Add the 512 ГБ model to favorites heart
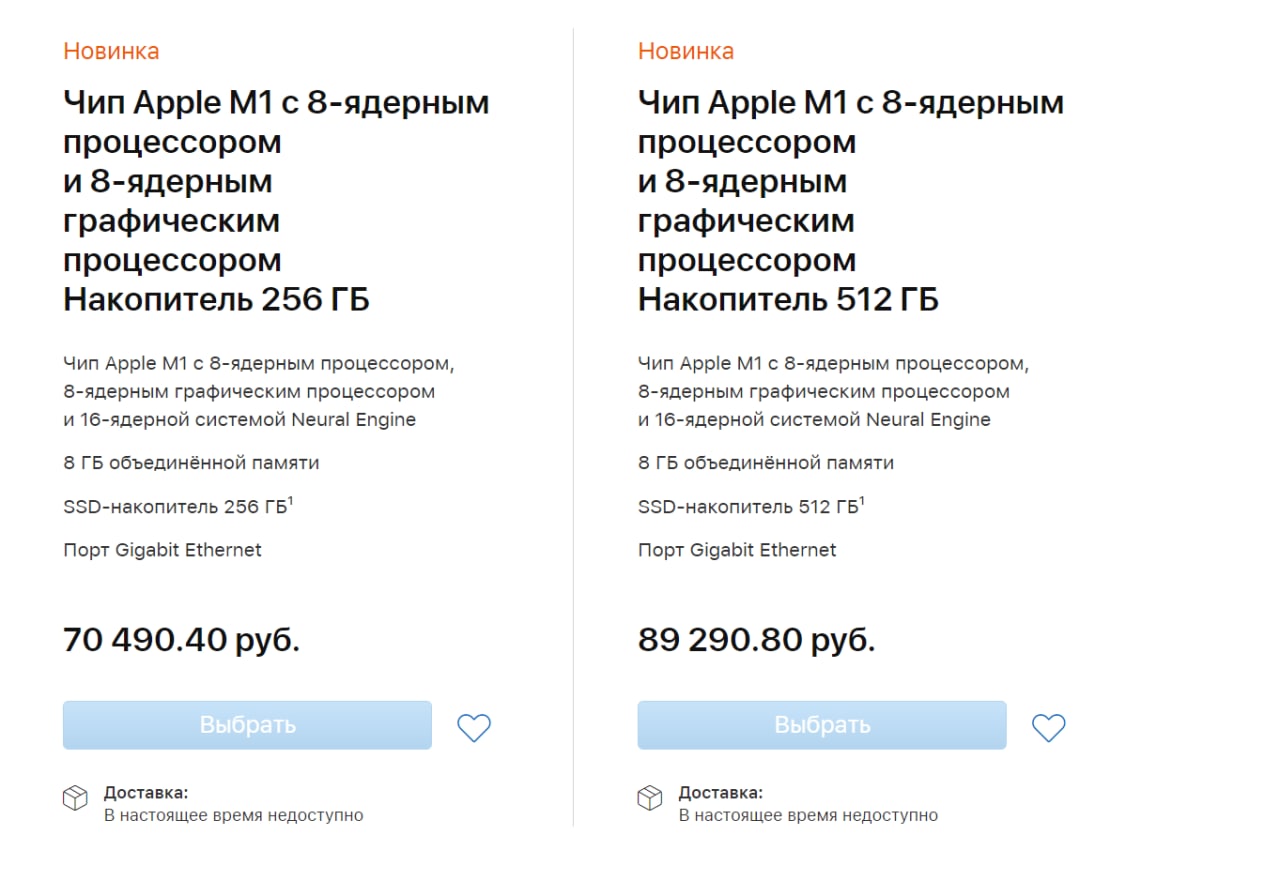 pos(1049,727)
